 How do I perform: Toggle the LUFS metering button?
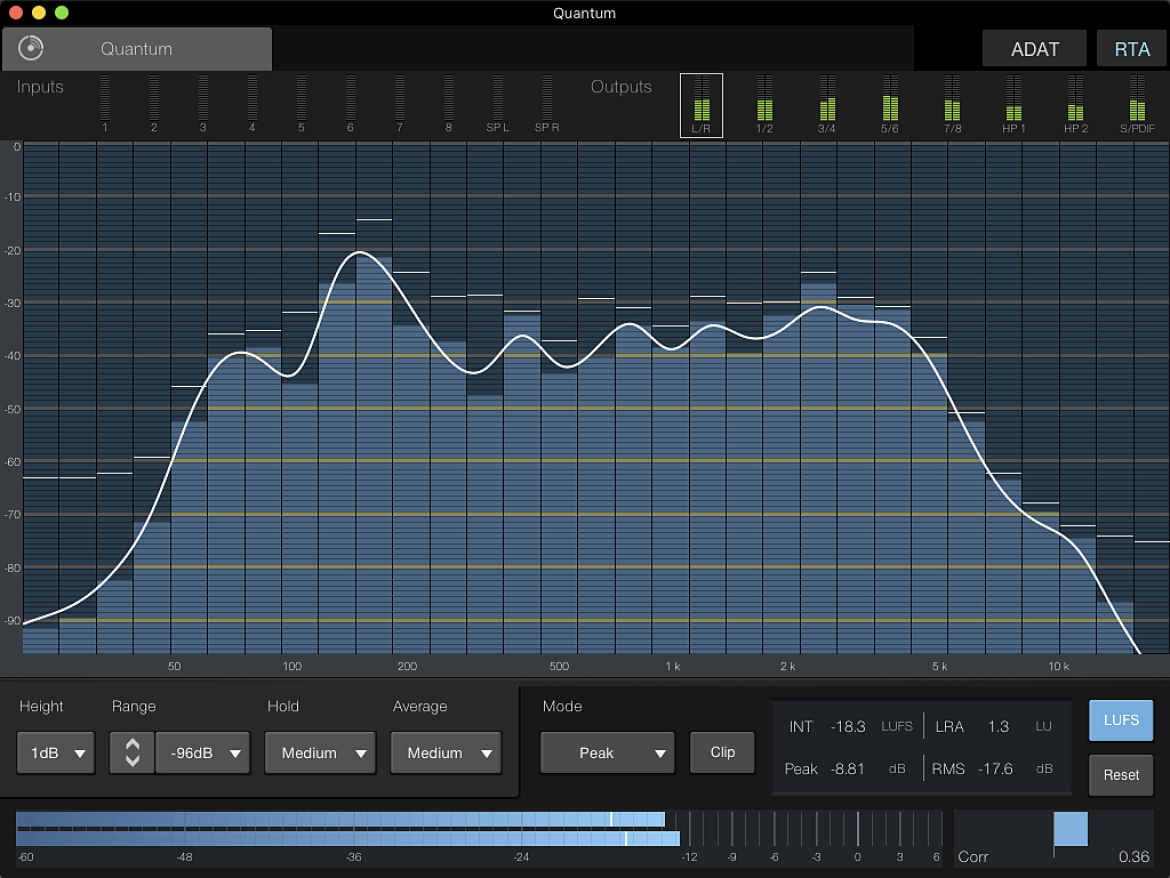[x=1121, y=720]
